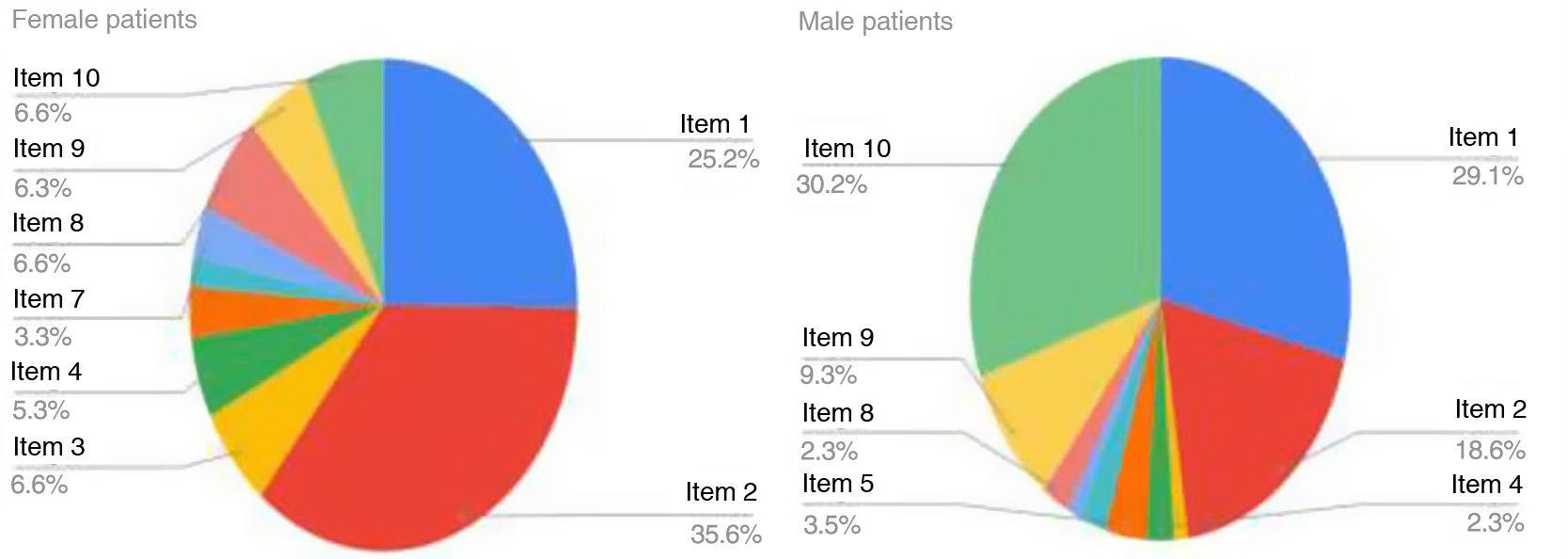Image resolution: width=1568 pixels, height=559 pixels.
Task: Click the Item 9 9.3% label
Action: coord(836,356)
